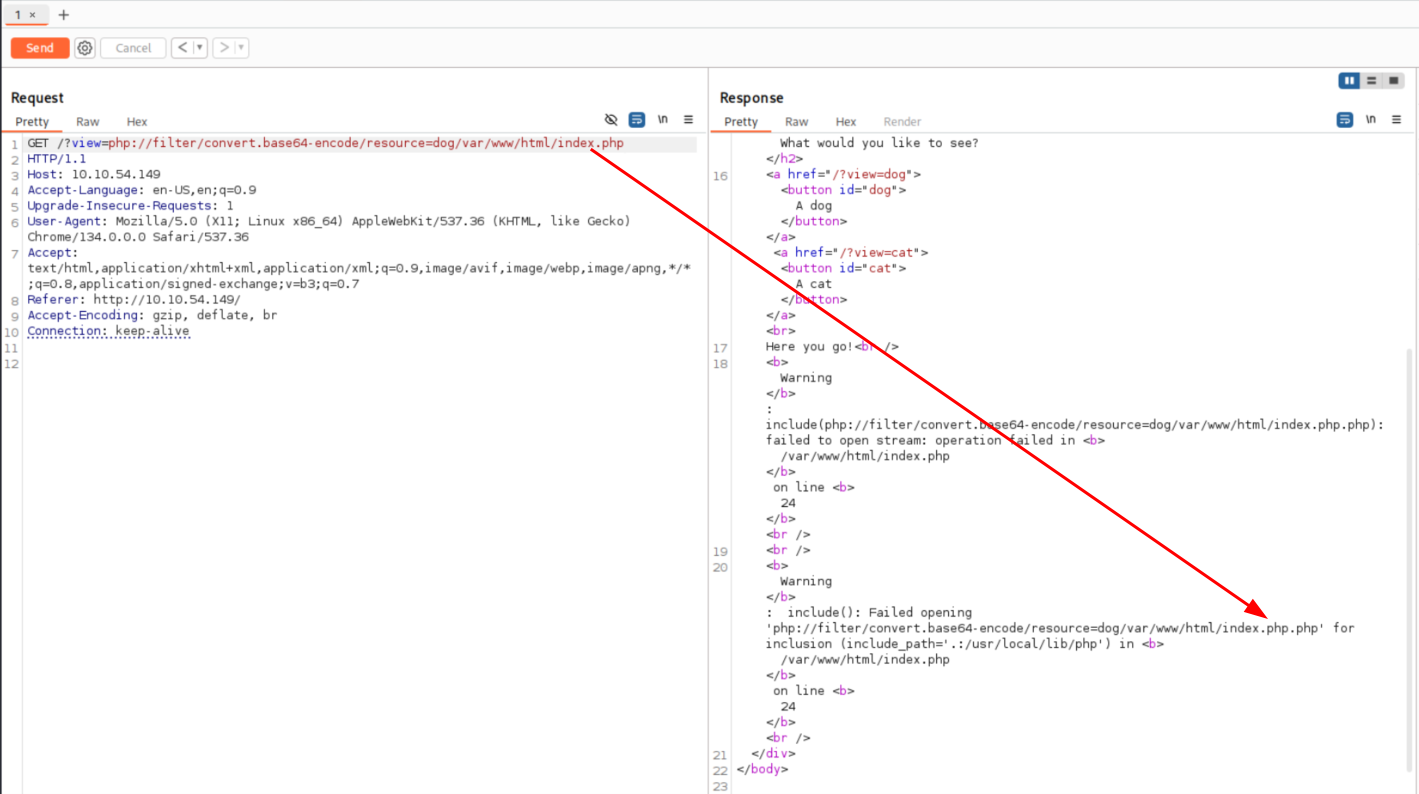This screenshot has width=1419, height=794.
Task: Go back to previous request in history
Action: [182, 47]
